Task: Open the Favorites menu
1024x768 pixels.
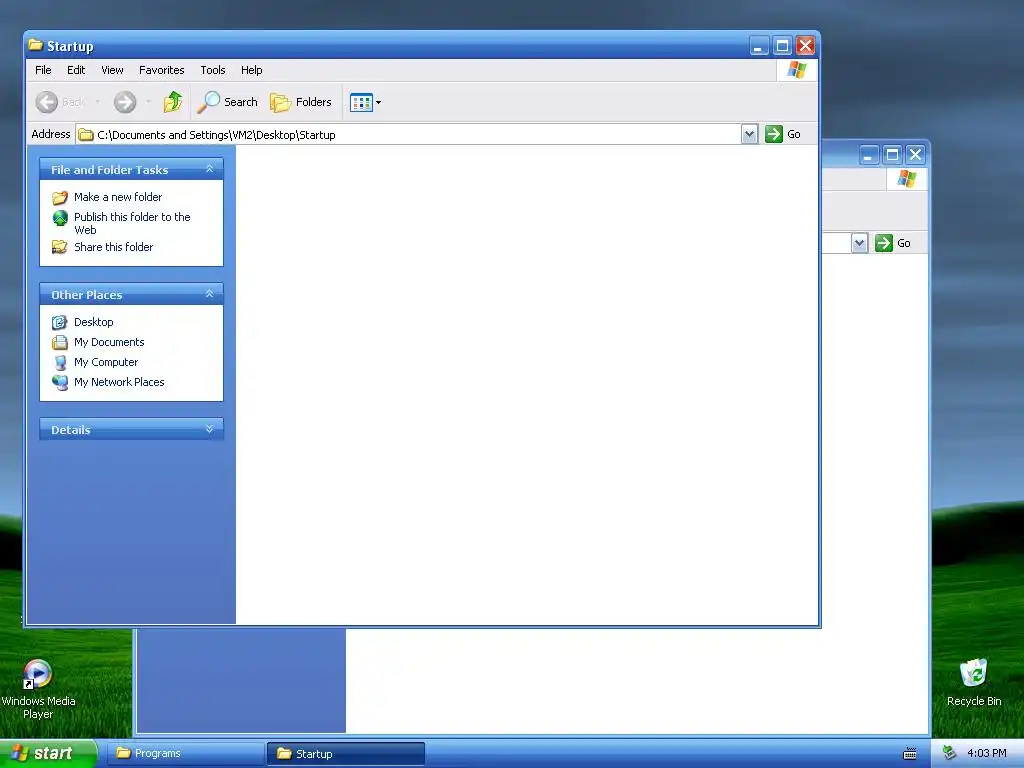Action: tap(161, 70)
